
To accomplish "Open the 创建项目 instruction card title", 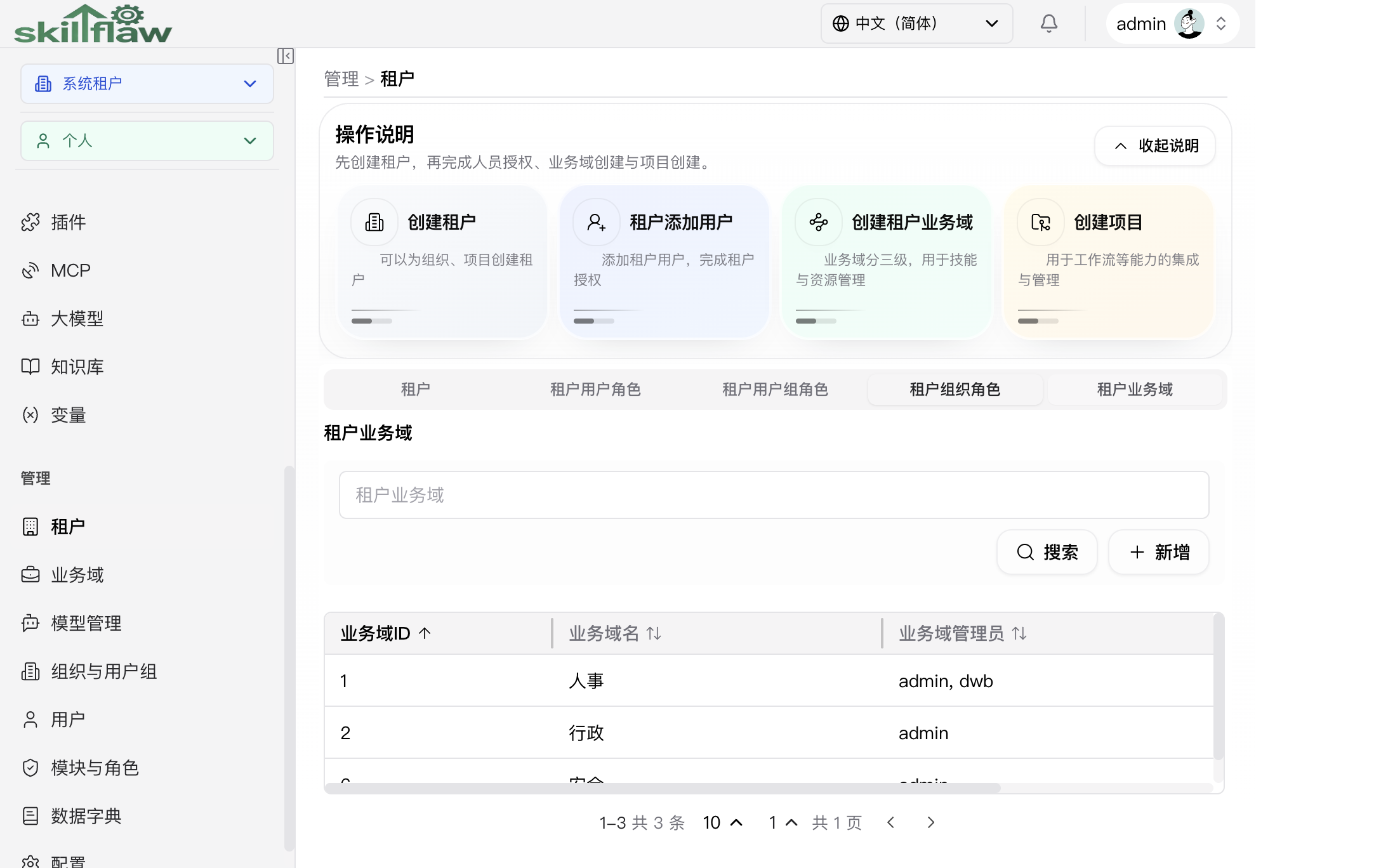I will pos(1108,222).
